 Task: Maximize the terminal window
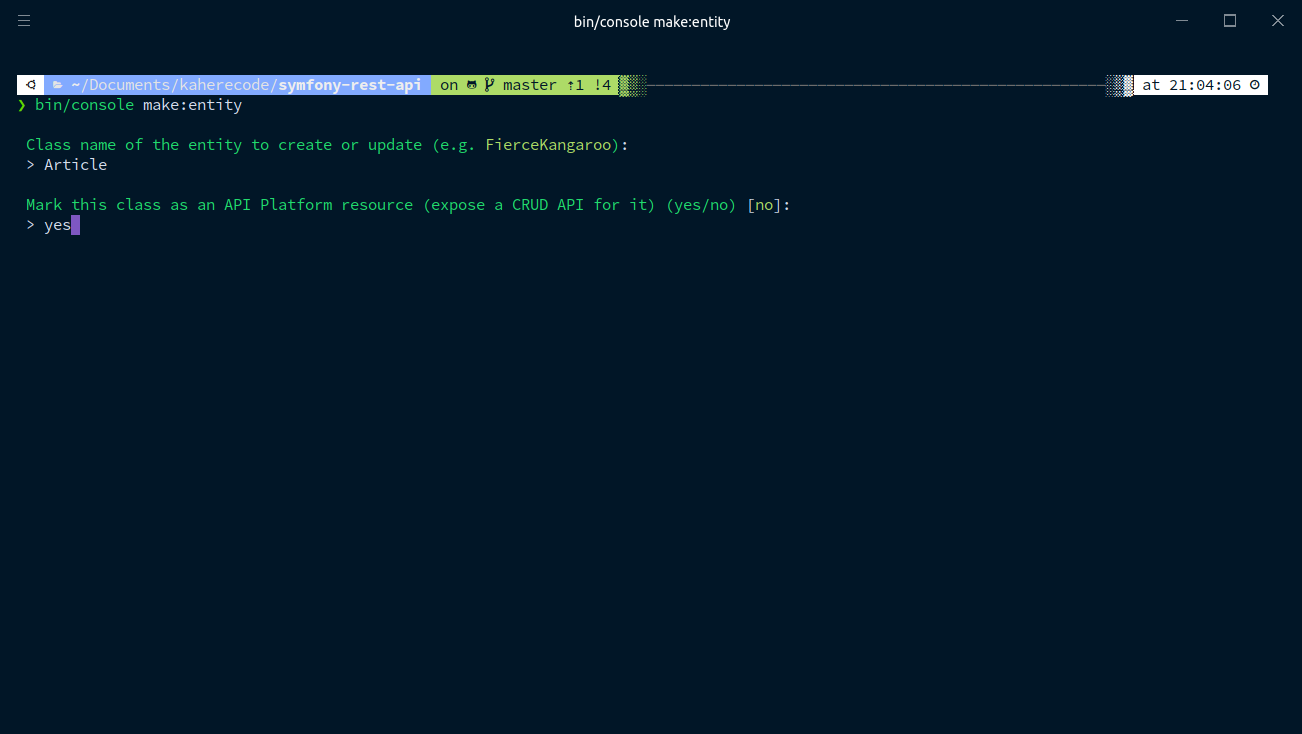[x=1230, y=21]
